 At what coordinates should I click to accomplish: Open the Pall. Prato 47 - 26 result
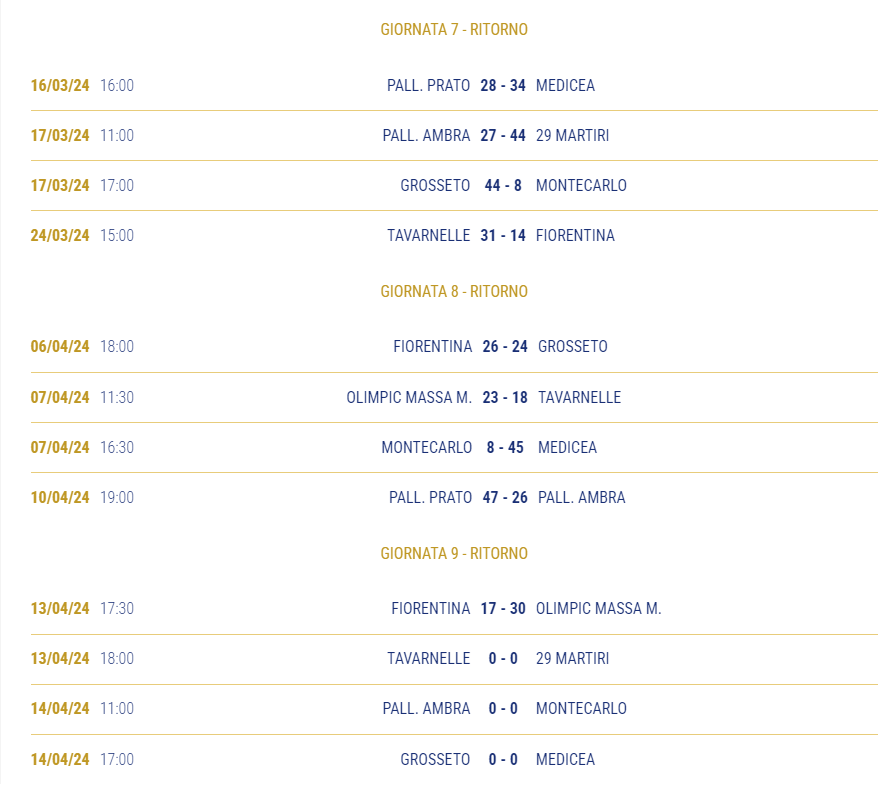[505, 498]
